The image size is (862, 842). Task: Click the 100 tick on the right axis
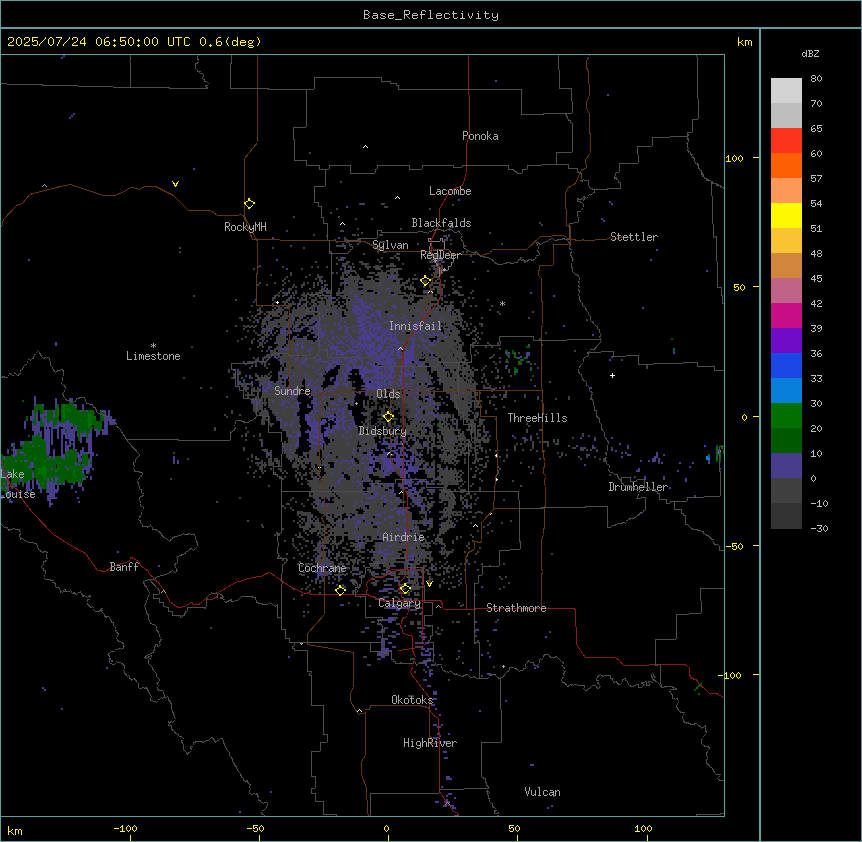click(734, 158)
